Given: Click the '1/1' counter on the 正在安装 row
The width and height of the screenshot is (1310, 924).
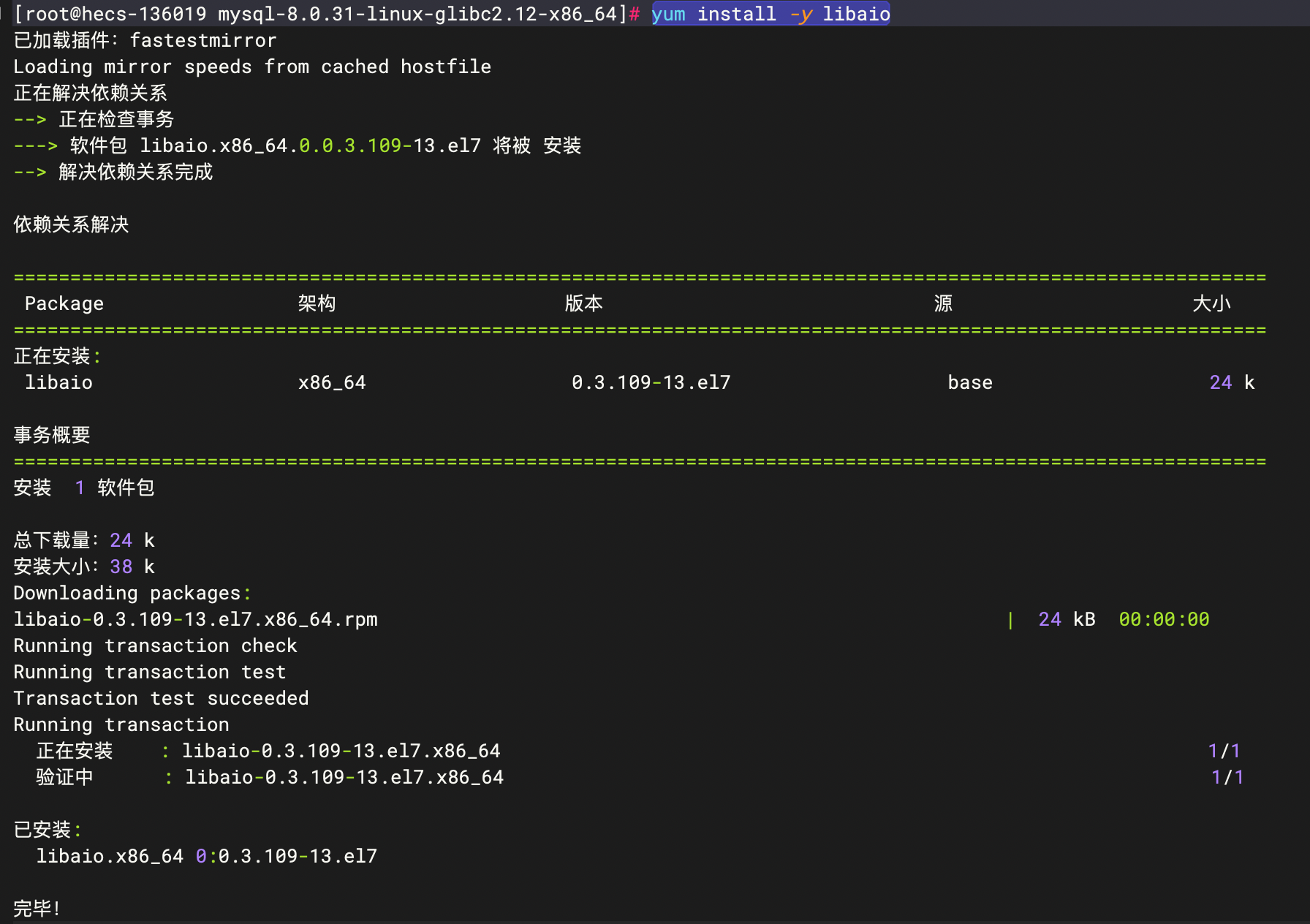Looking at the screenshot, I should pos(1224,751).
